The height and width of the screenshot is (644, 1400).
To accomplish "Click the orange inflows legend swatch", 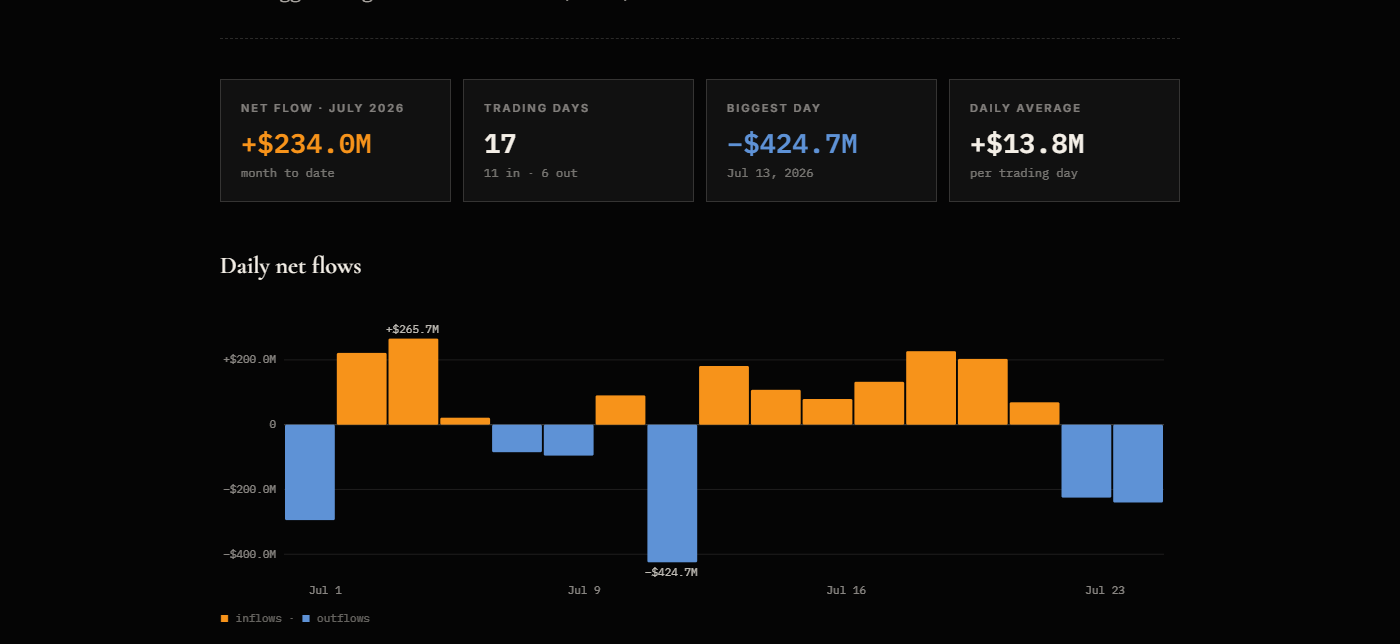I will click(x=224, y=619).
